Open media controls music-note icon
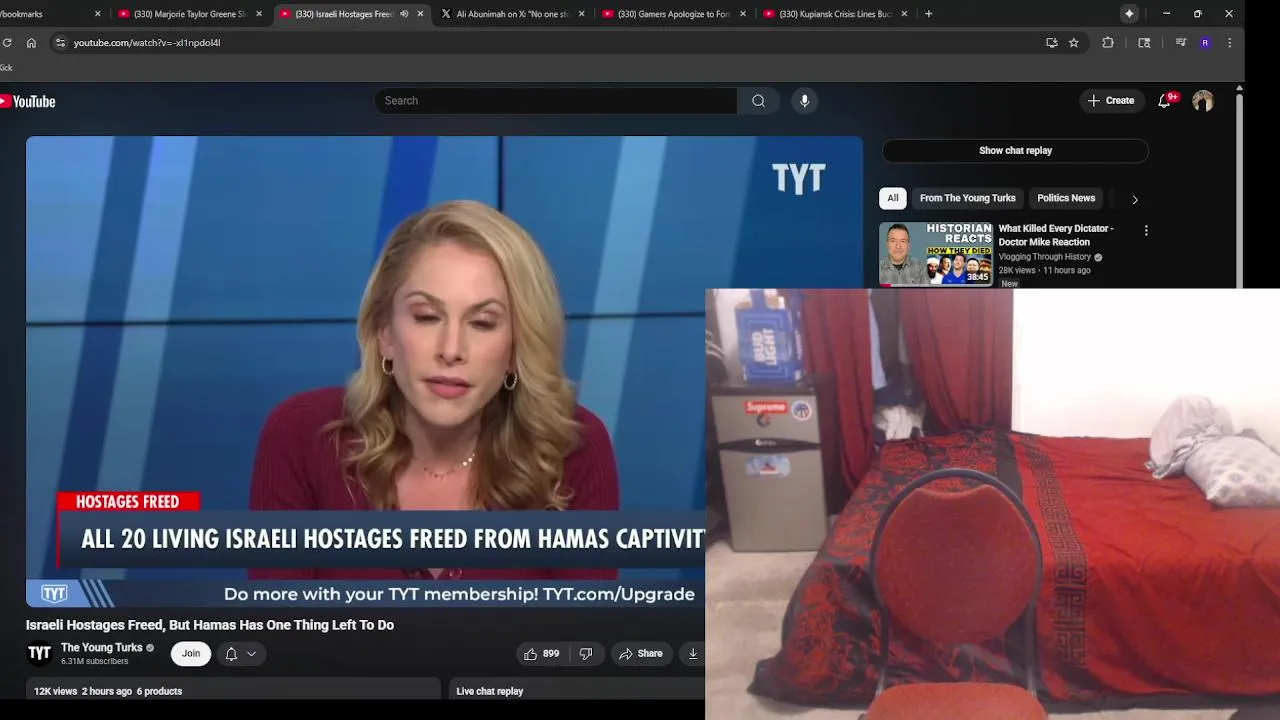1280x720 pixels. point(1181,43)
